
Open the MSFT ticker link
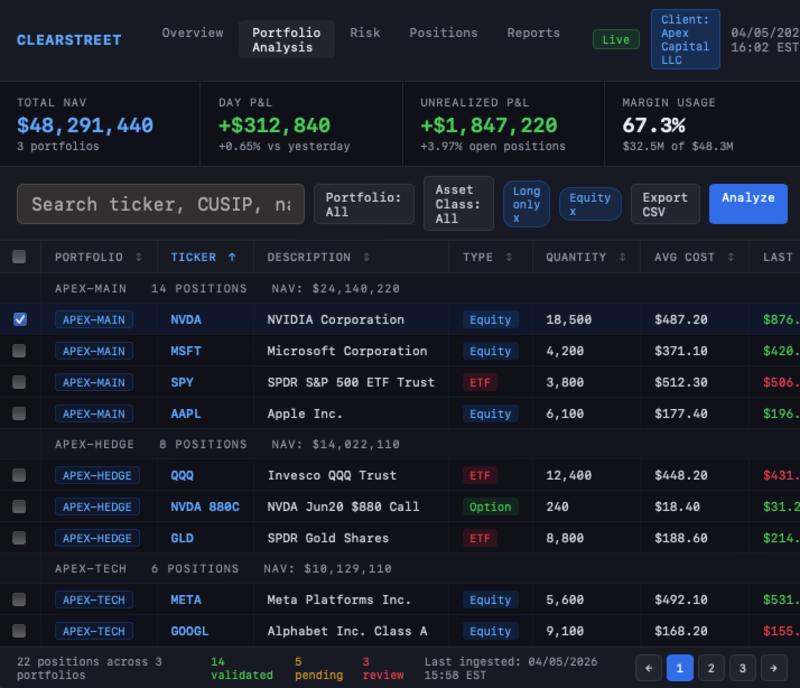point(186,351)
